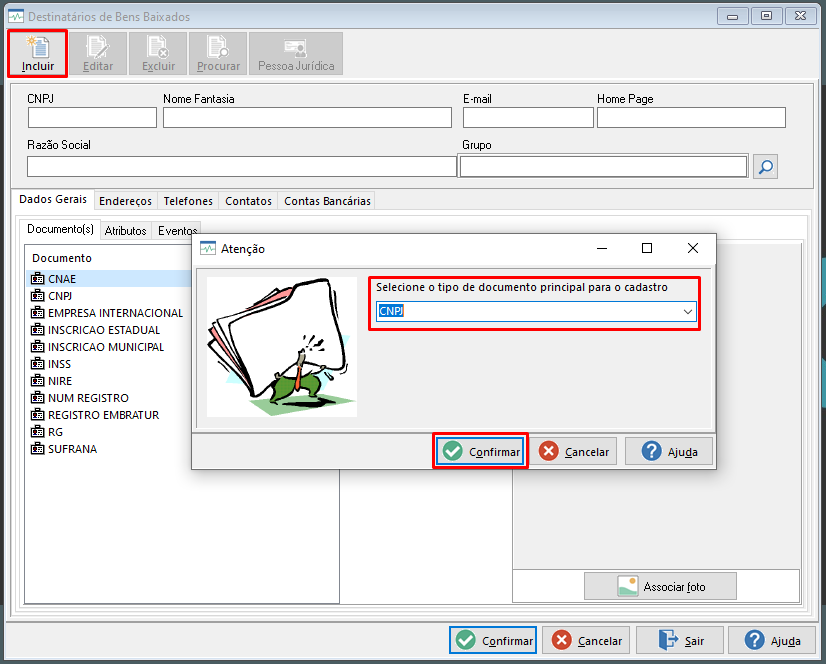
Task: Click the paper stack illustration
Action: point(282,347)
